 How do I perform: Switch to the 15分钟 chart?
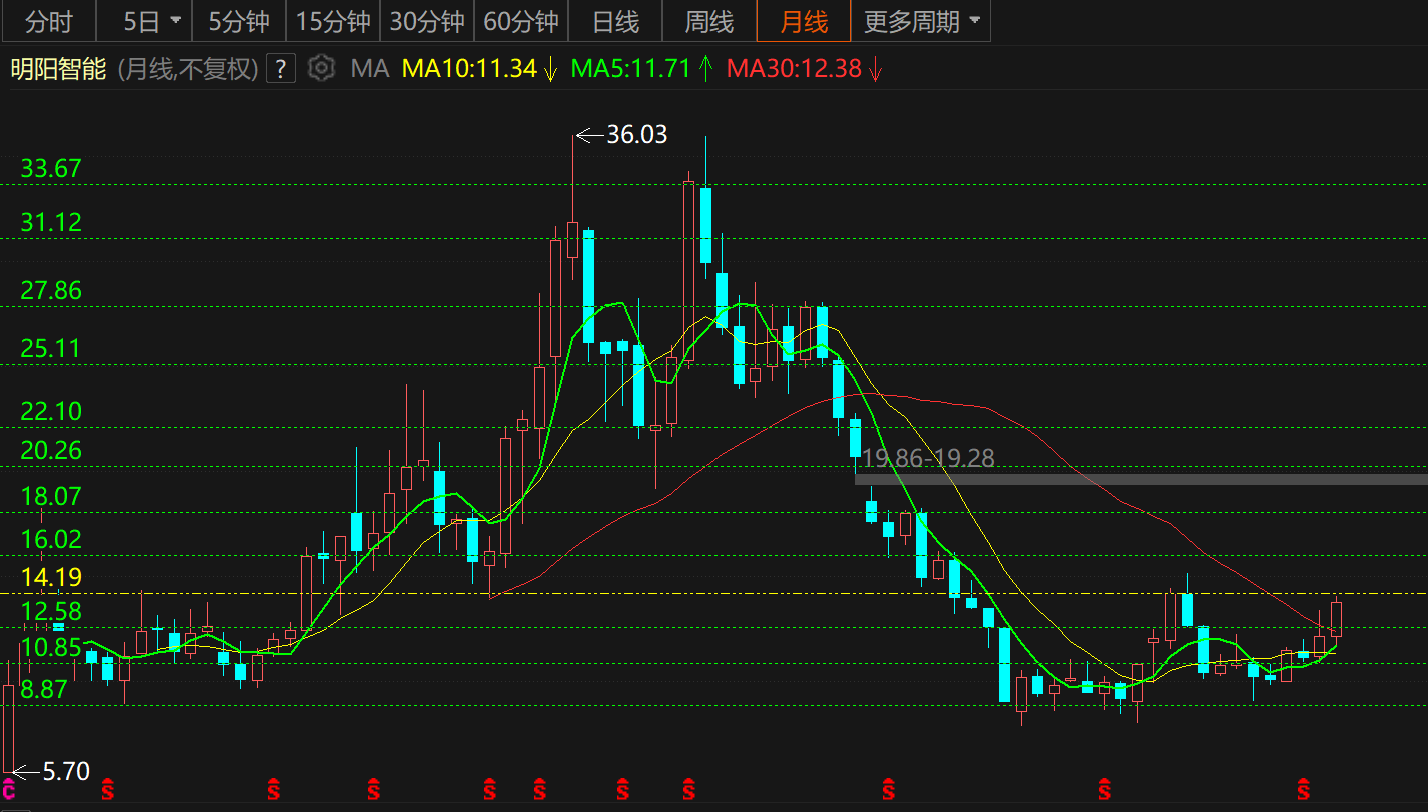[x=333, y=21]
